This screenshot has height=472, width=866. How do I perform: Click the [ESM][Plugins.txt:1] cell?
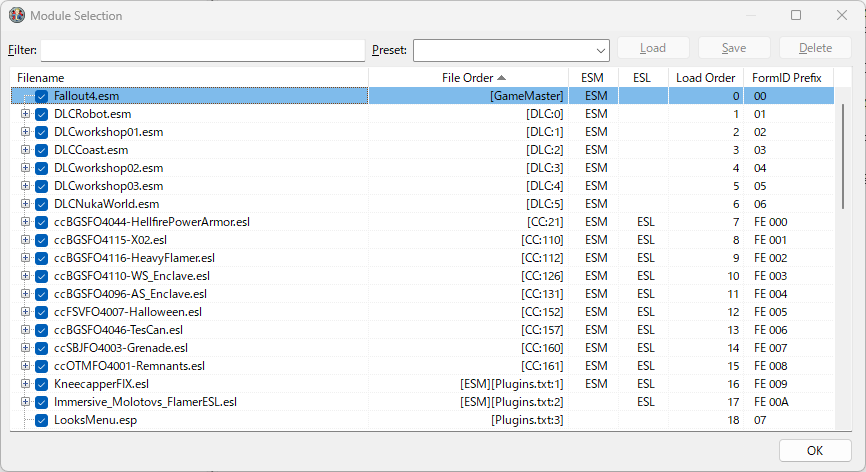[511, 384]
